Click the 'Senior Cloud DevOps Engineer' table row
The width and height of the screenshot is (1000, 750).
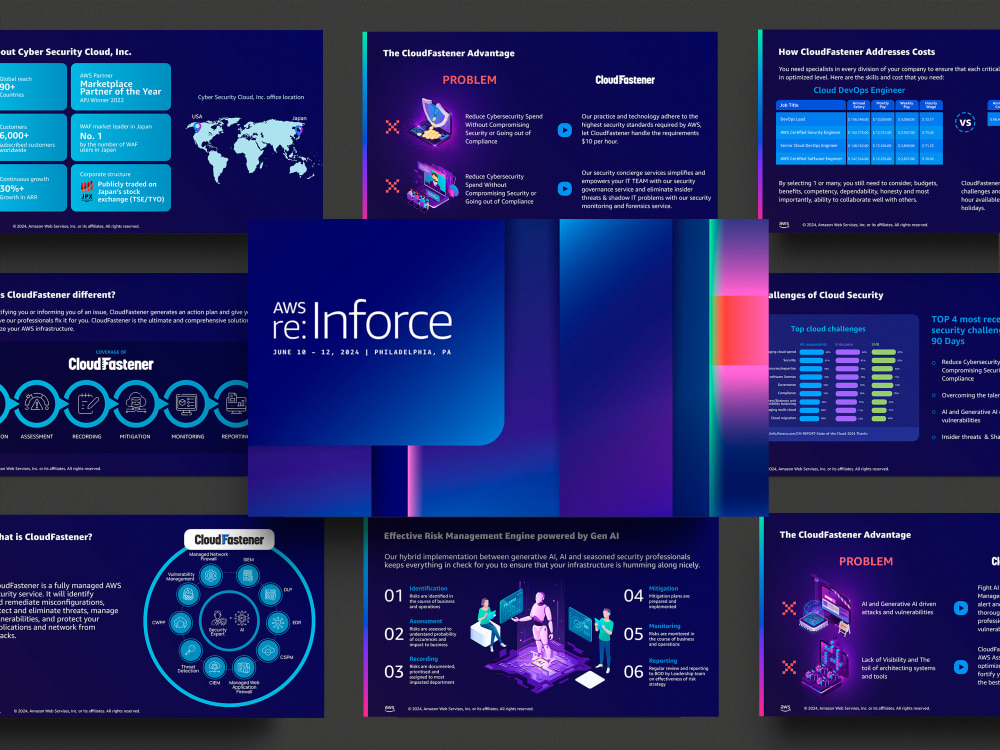pos(859,145)
